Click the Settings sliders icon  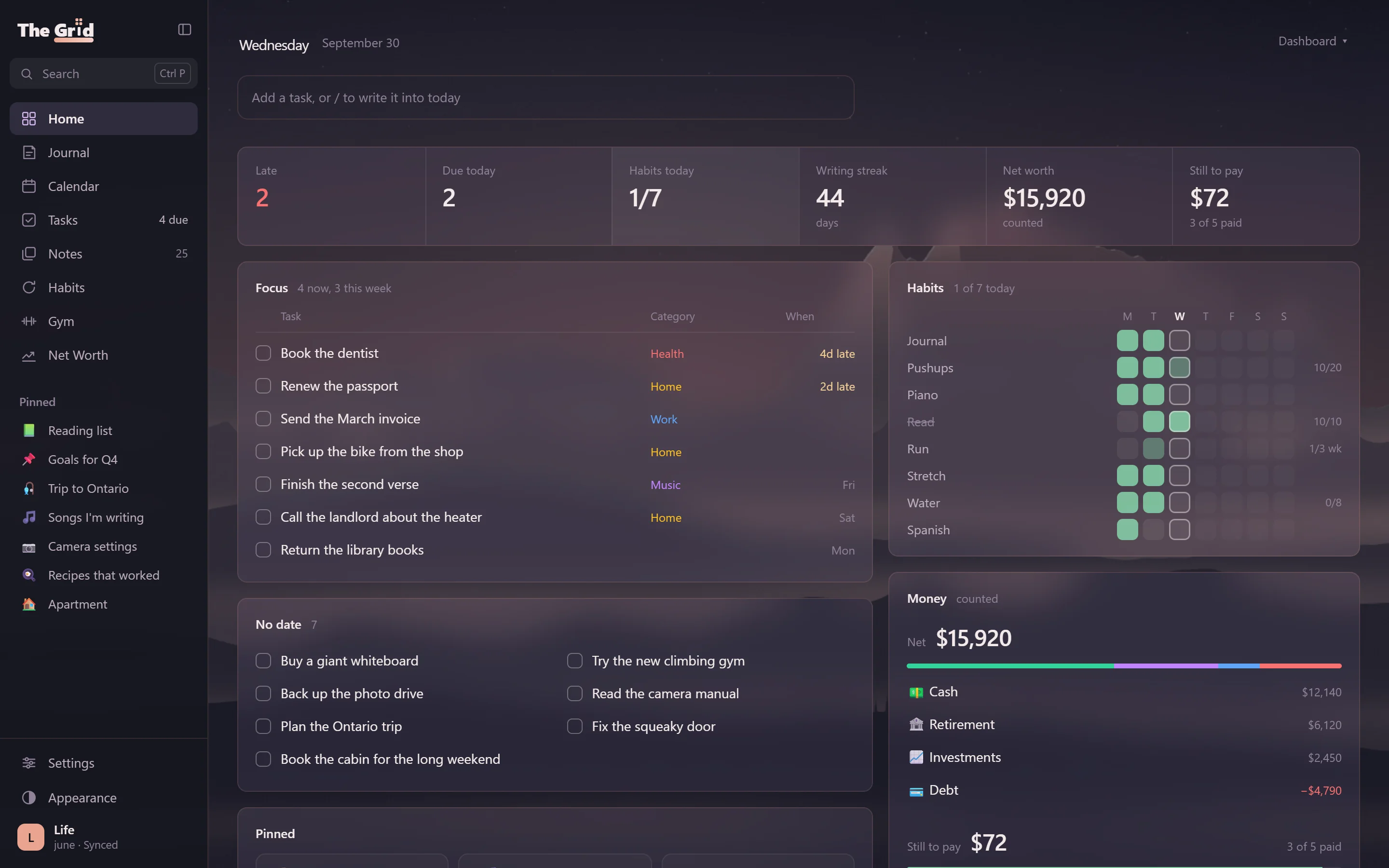pyautogui.click(x=29, y=763)
